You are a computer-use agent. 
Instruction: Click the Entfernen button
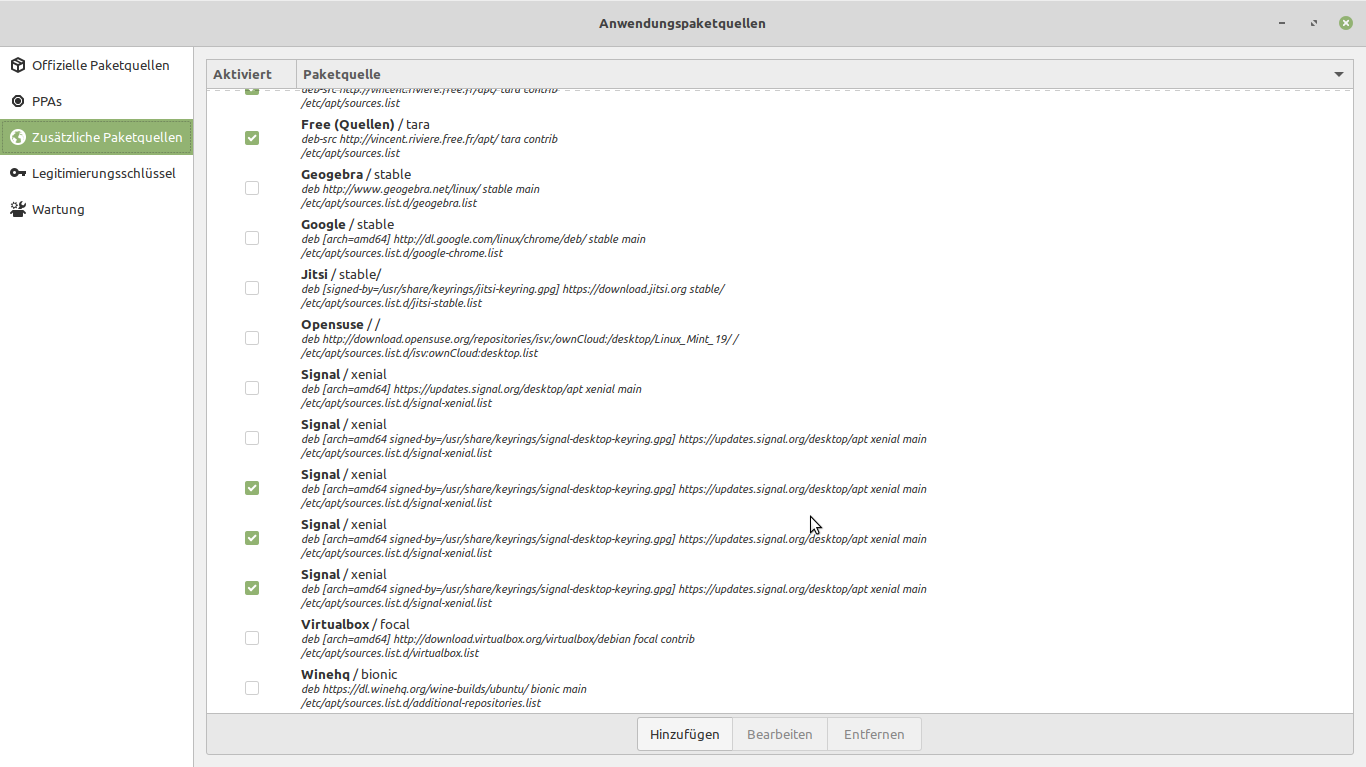click(x=874, y=734)
